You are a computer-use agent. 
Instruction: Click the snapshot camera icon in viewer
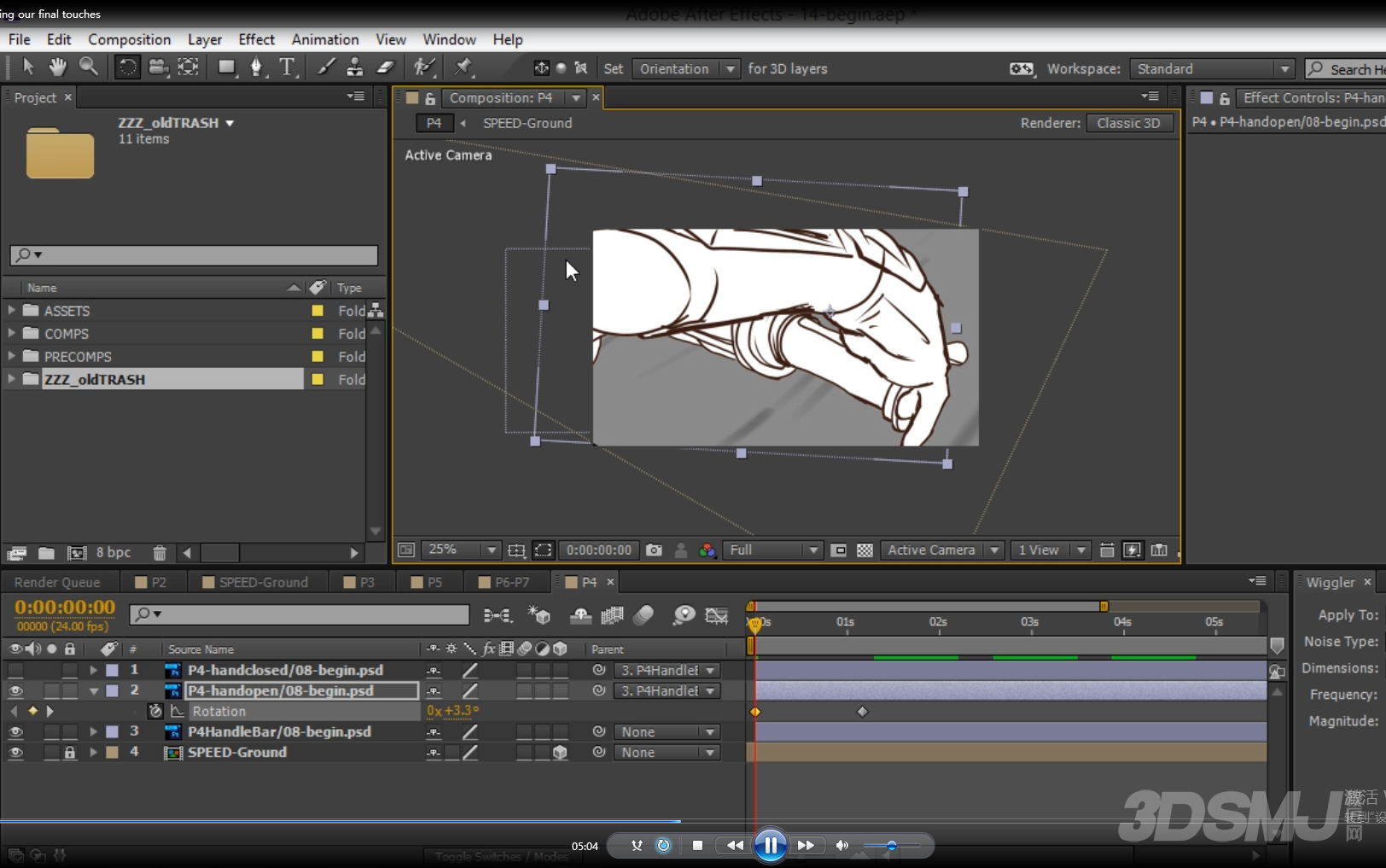click(654, 551)
